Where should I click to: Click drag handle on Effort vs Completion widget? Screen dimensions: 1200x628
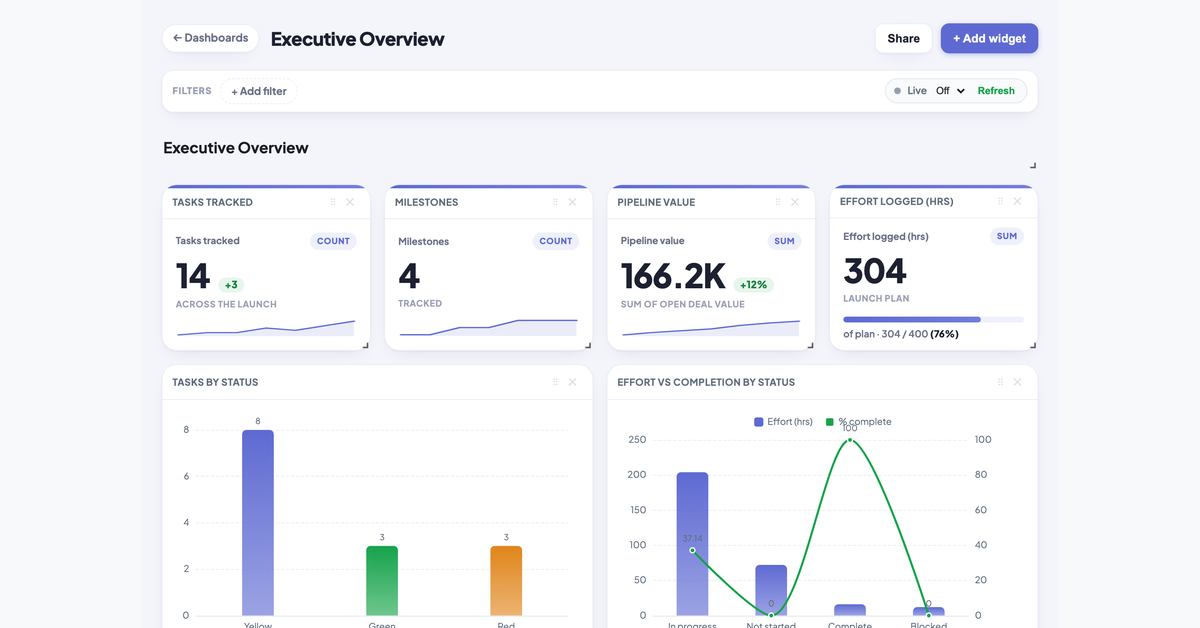[1000, 382]
